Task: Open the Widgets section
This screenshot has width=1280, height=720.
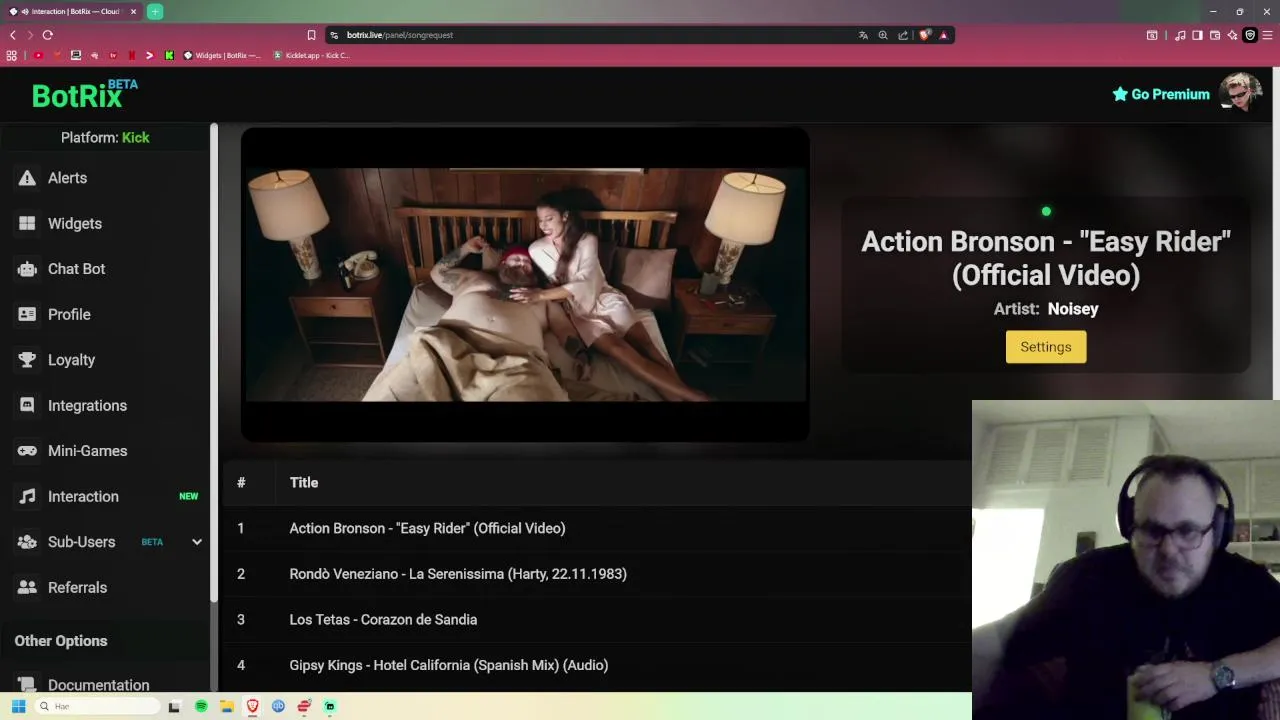Action: 74,223
